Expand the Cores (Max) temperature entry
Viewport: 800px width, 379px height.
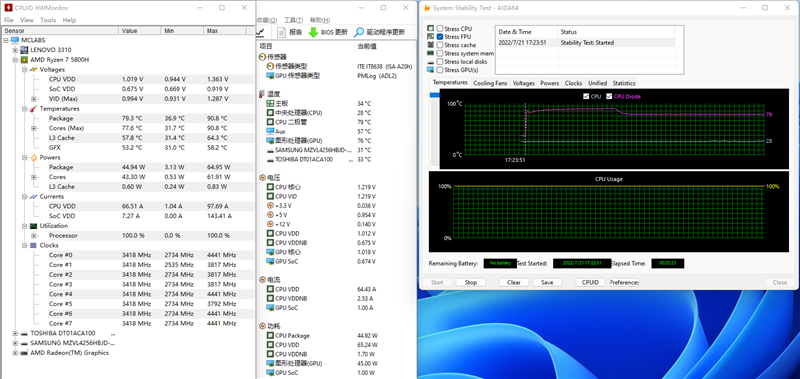tap(34, 128)
